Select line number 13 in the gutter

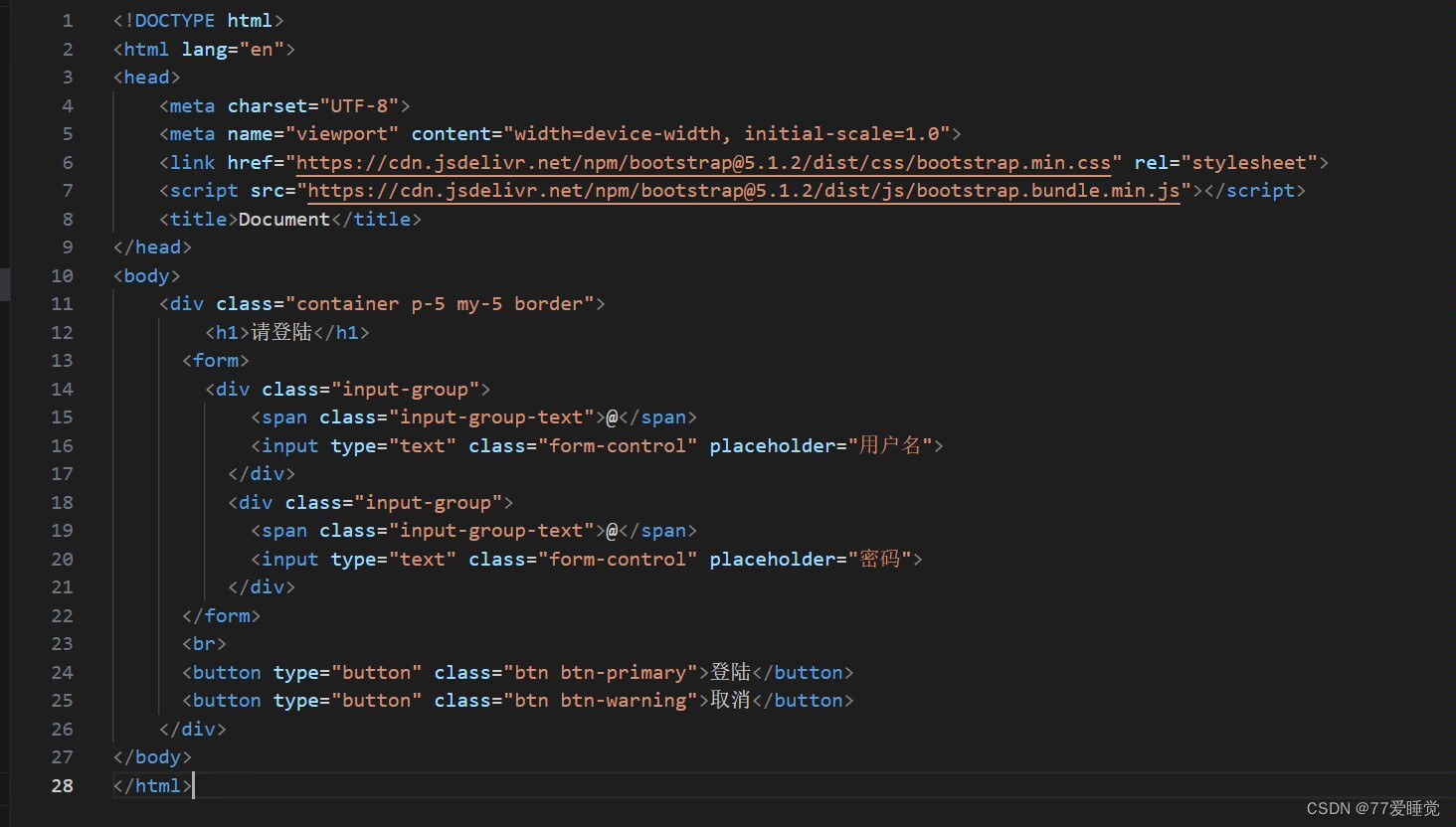coord(62,360)
